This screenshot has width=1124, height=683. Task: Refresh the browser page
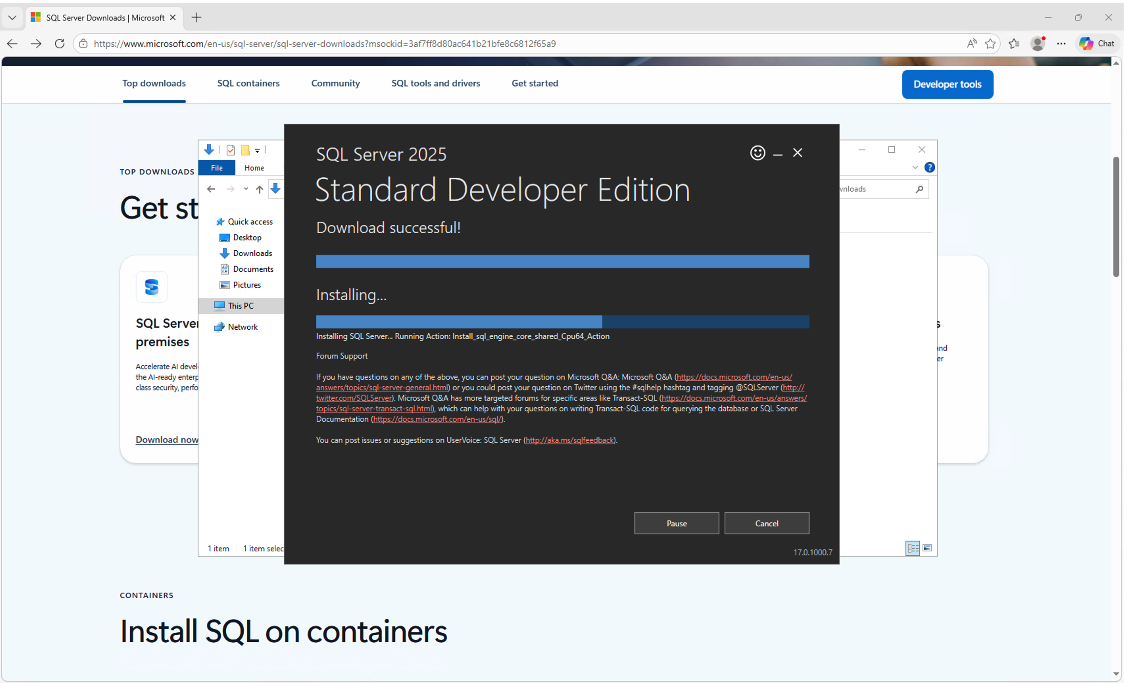[x=59, y=44]
